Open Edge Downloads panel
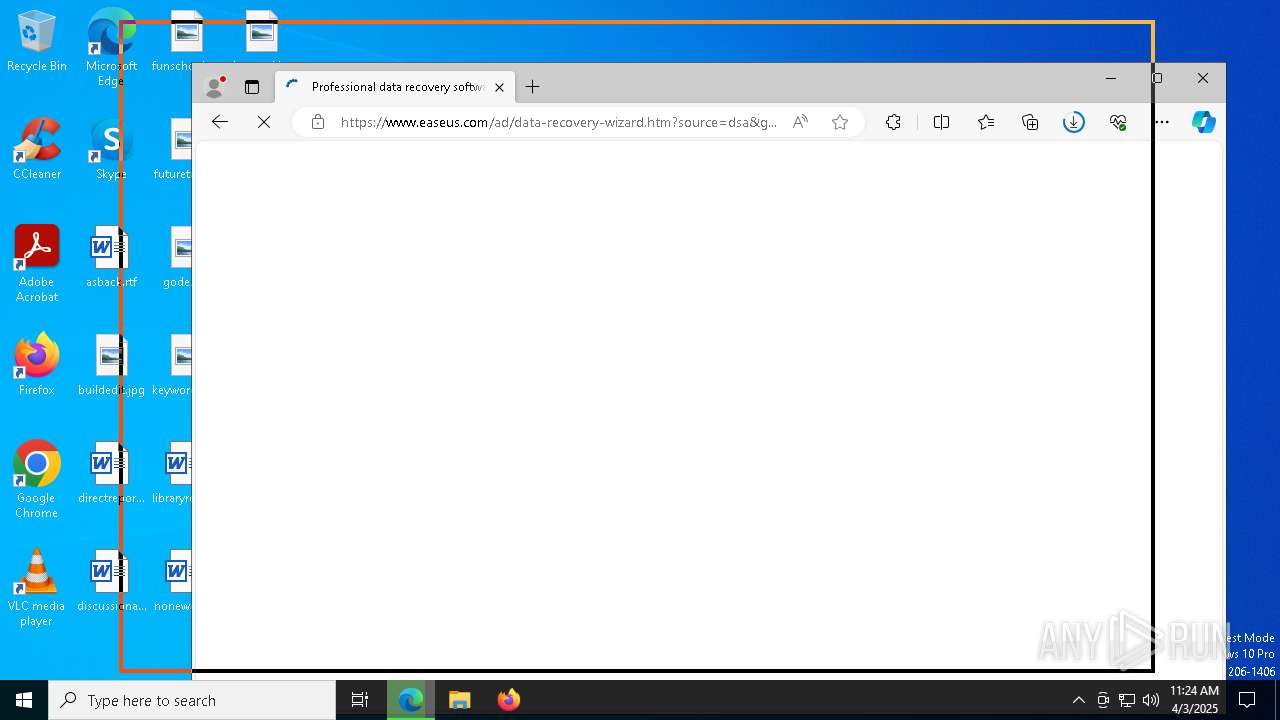The width and height of the screenshot is (1280, 720). tap(1074, 122)
